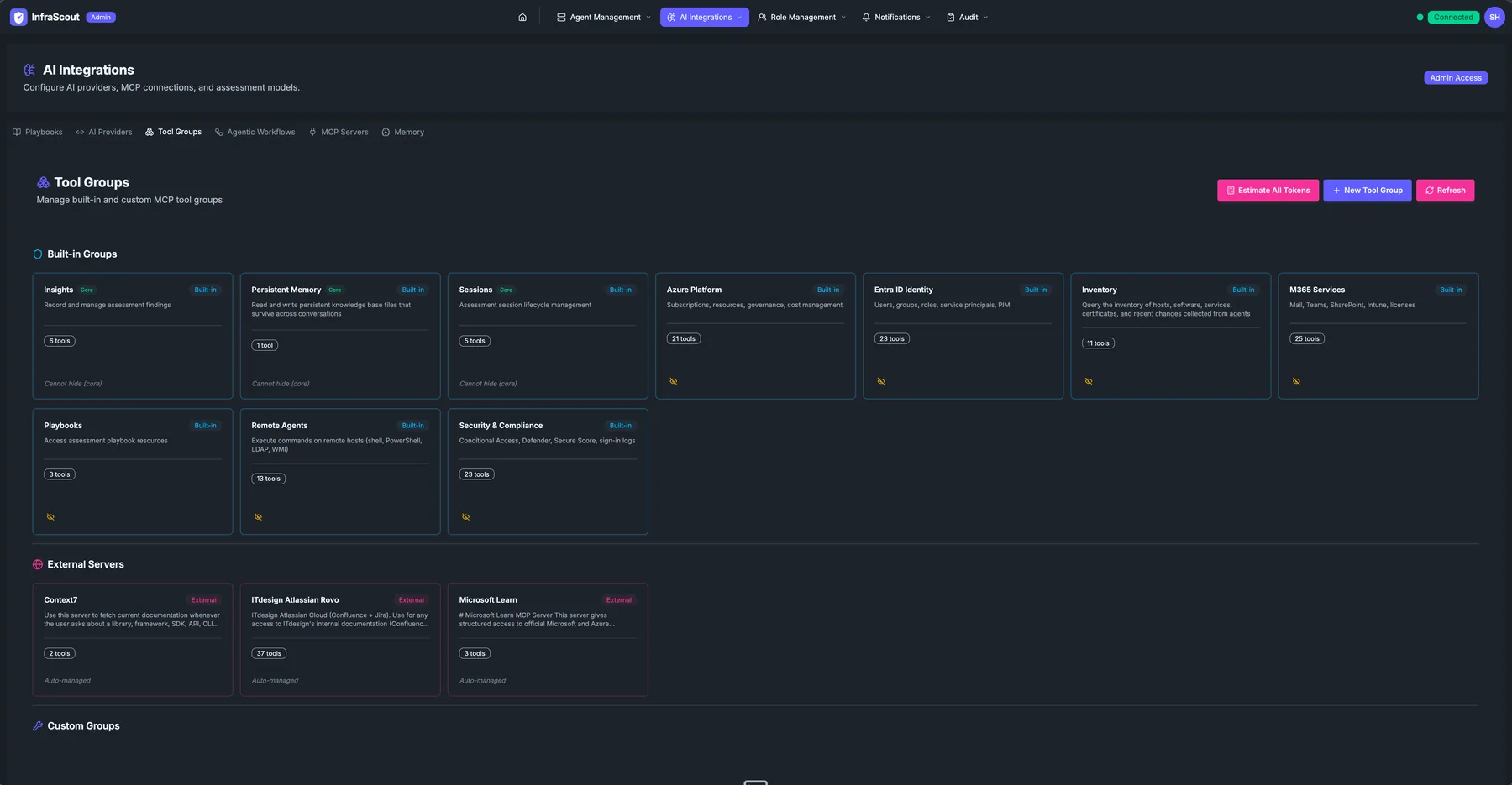The width and height of the screenshot is (1512, 785).
Task: Toggle visibility of Inventory group
Action: [1089, 381]
